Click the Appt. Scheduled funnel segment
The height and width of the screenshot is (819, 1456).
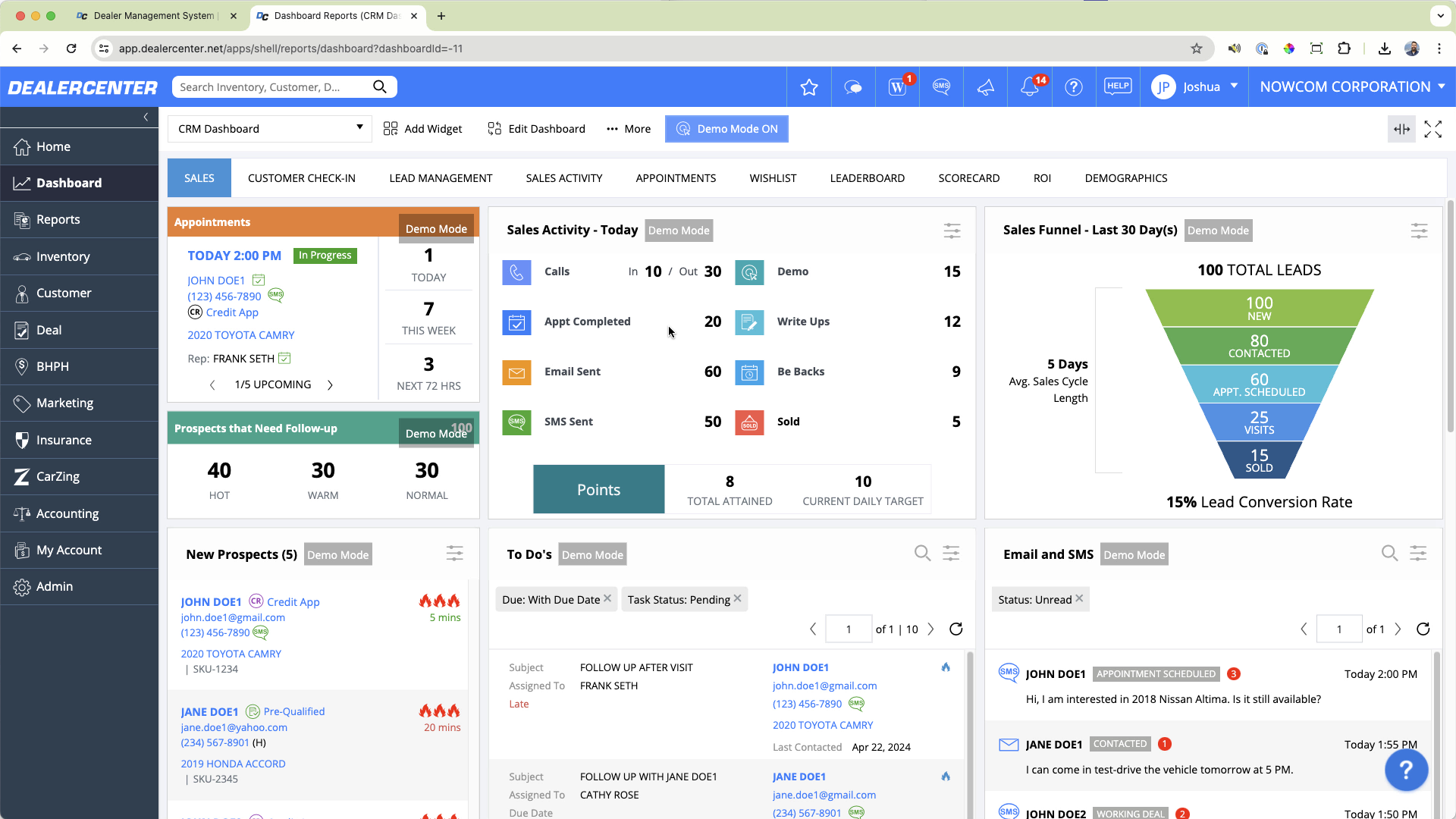point(1259,384)
